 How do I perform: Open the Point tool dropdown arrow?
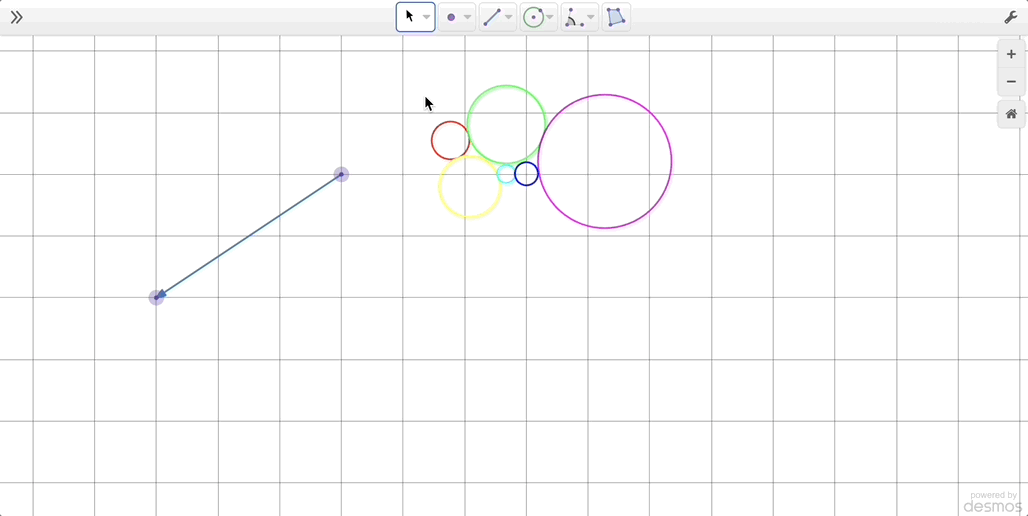[468, 17]
